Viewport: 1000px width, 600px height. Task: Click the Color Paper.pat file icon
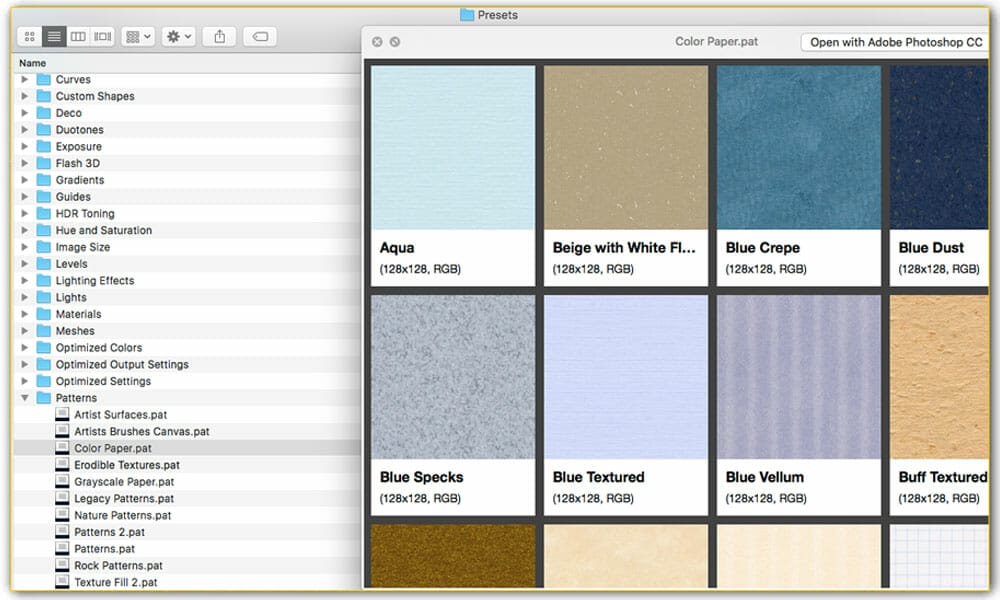pyautogui.click(x=62, y=448)
